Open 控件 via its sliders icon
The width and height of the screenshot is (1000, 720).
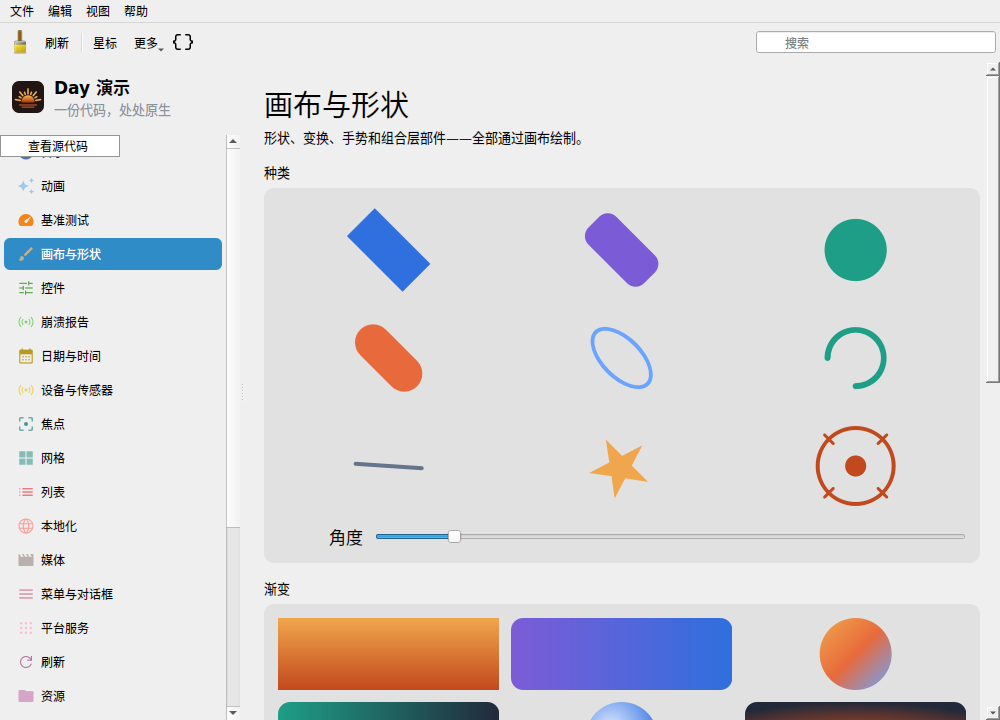26,288
